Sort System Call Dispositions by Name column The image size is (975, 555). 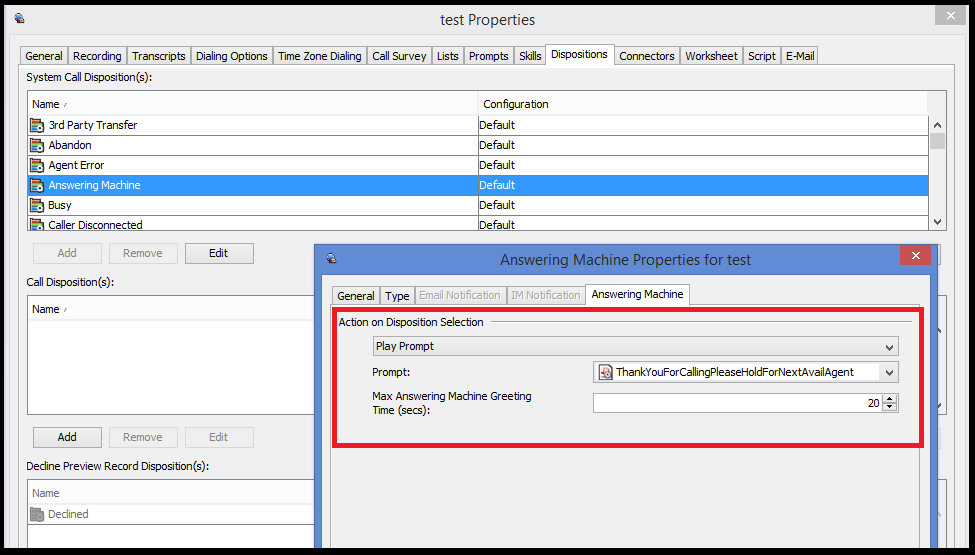coord(252,104)
